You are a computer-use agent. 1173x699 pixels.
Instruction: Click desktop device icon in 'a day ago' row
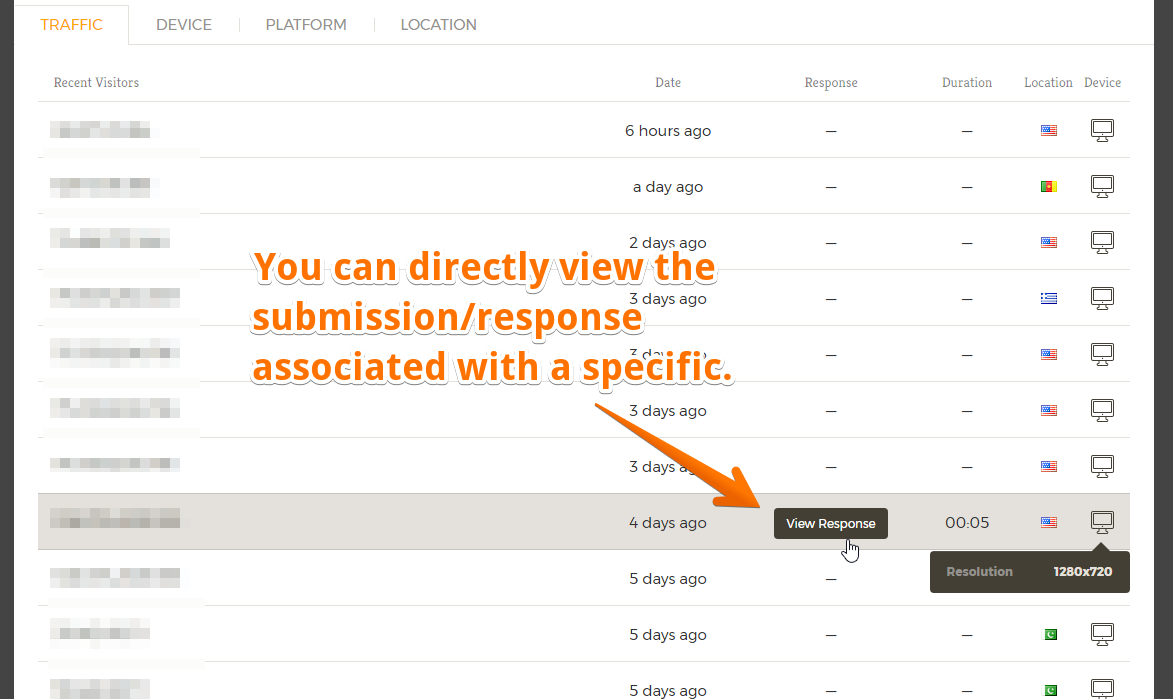[x=1102, y=186]
